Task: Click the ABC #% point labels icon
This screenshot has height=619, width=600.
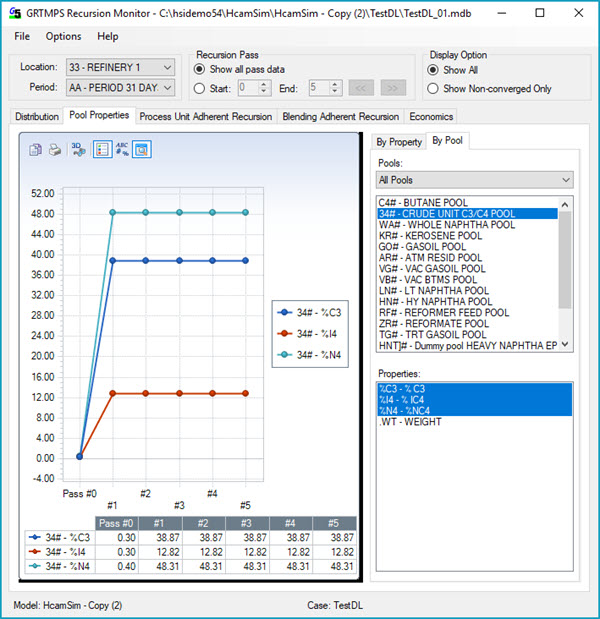Action: pos(122,150)
